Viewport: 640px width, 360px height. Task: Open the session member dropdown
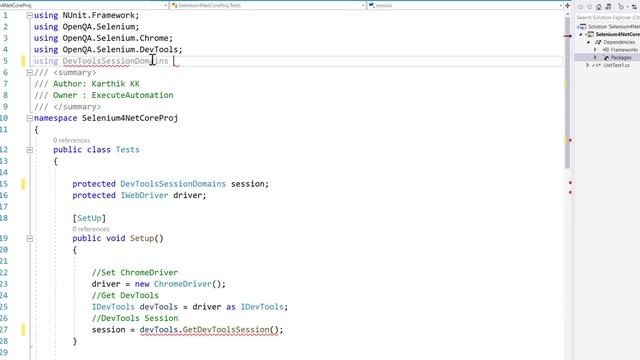pyautogui.click(x=560, y=5)
